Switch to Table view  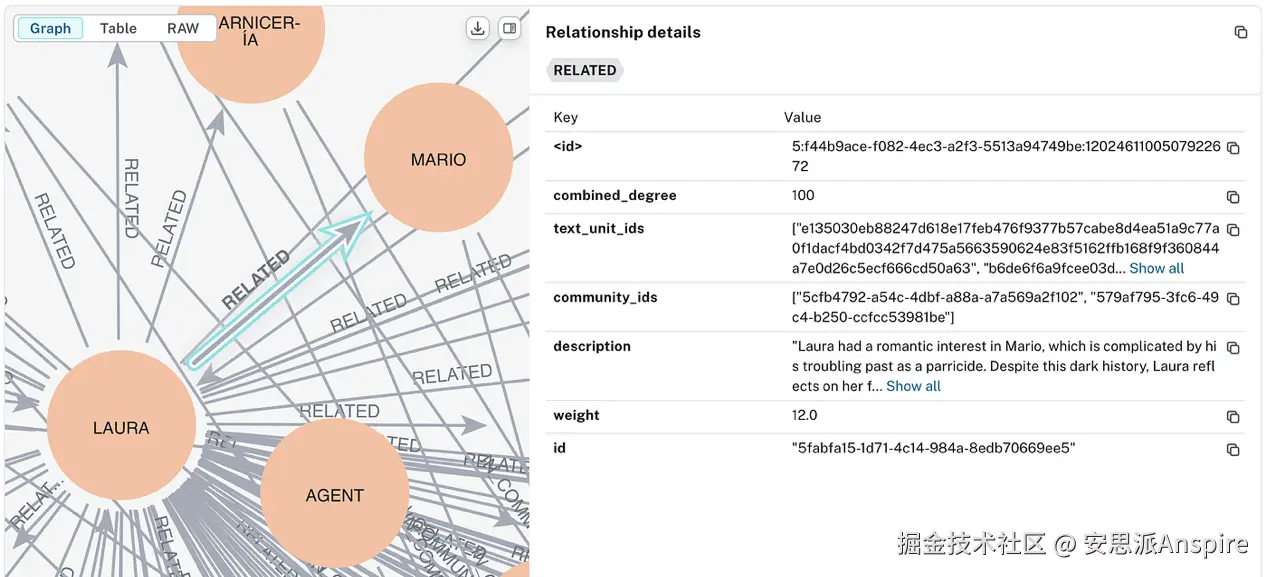coord(118,28)
